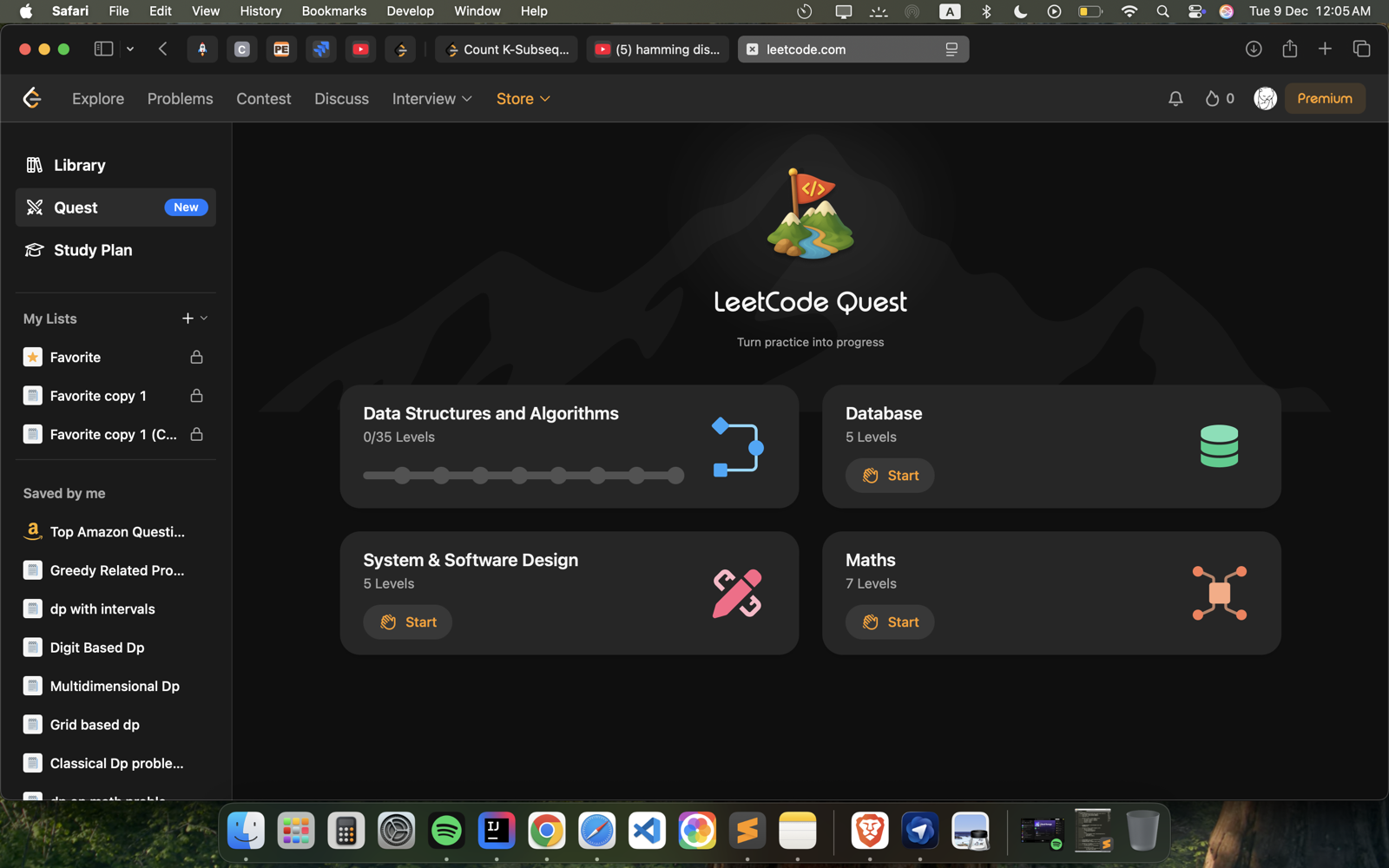This screenshot has width=1389, height=868.
Task: Collapse My Lists with its chevron
Action: point(205,318)
